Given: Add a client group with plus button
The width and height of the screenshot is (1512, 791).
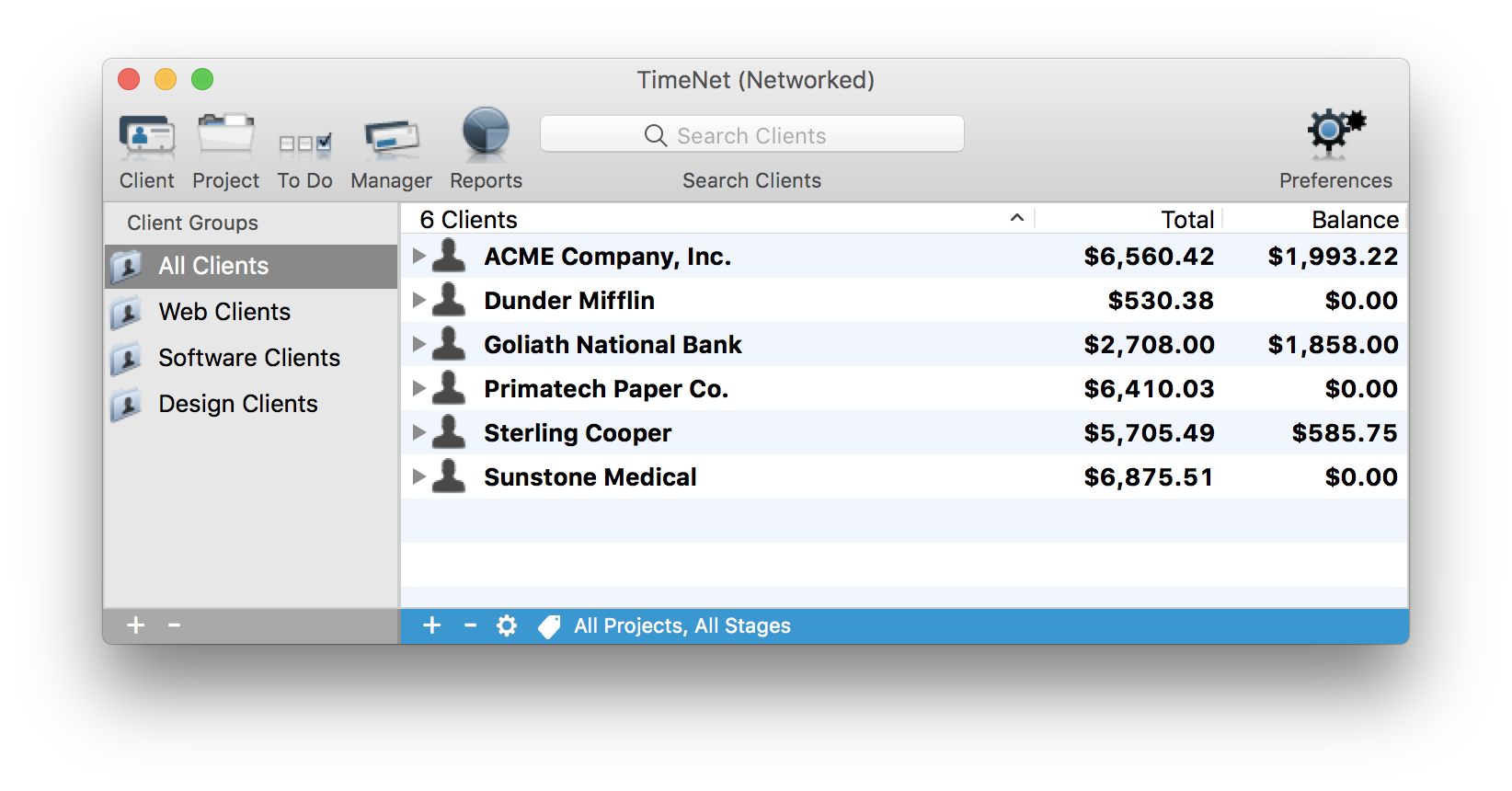Looking at the screenshot, I should (136, 625).
